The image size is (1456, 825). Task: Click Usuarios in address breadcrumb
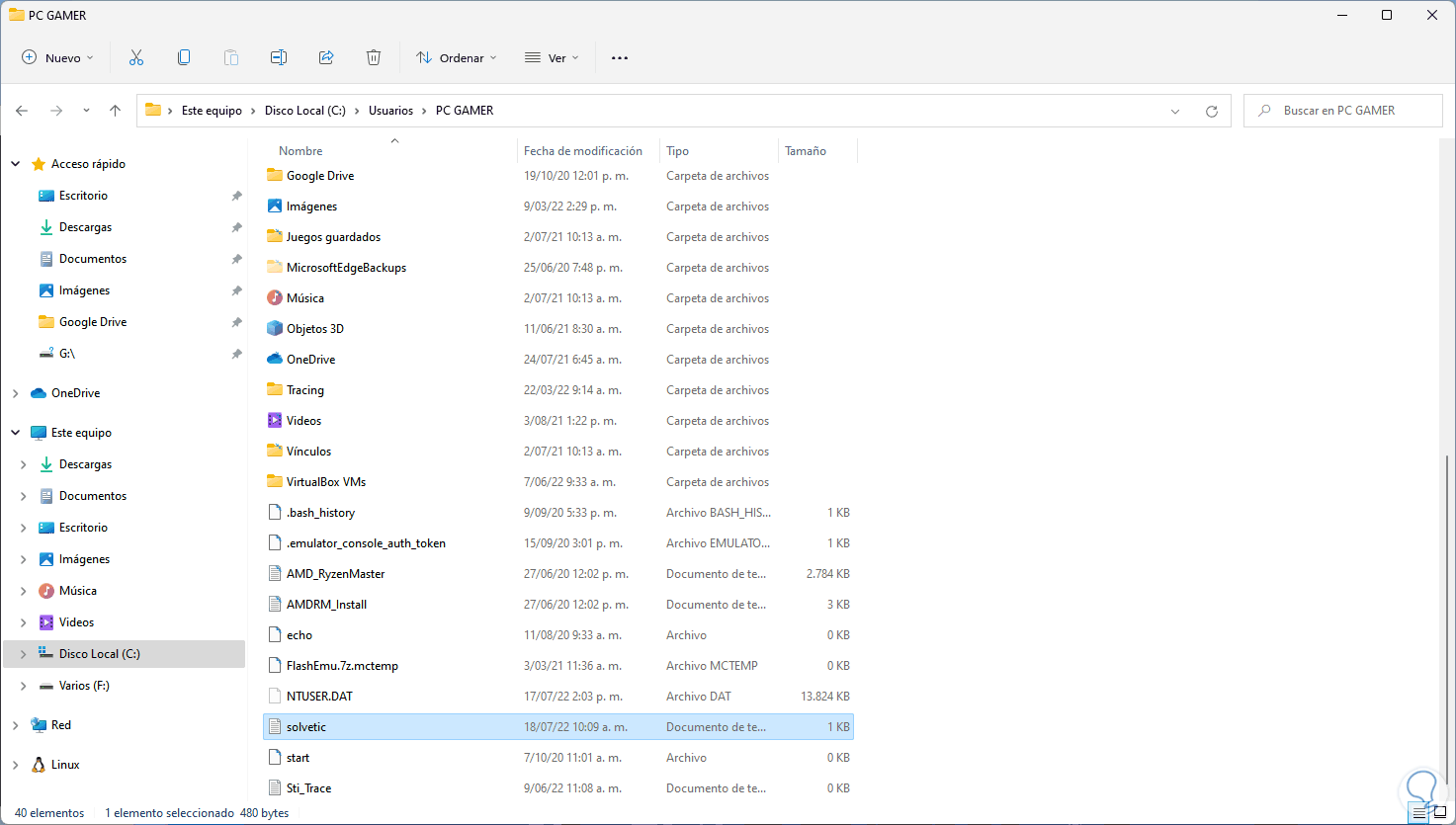pos(390,111)
